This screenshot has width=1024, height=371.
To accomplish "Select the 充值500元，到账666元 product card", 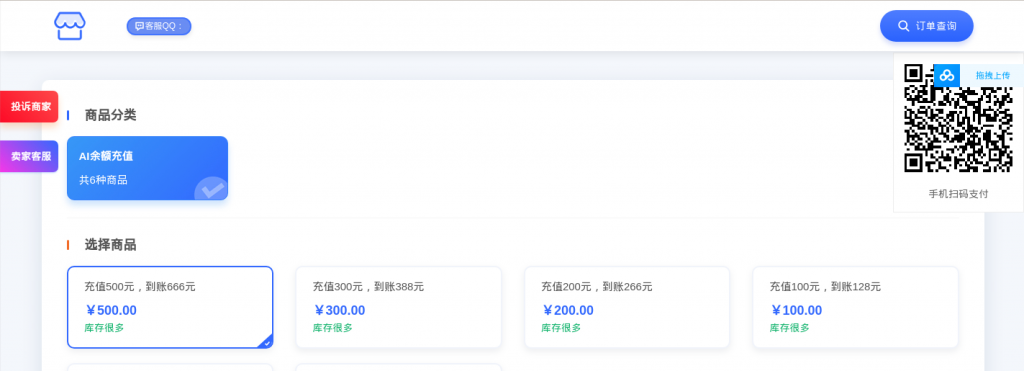I will (170, 307).
